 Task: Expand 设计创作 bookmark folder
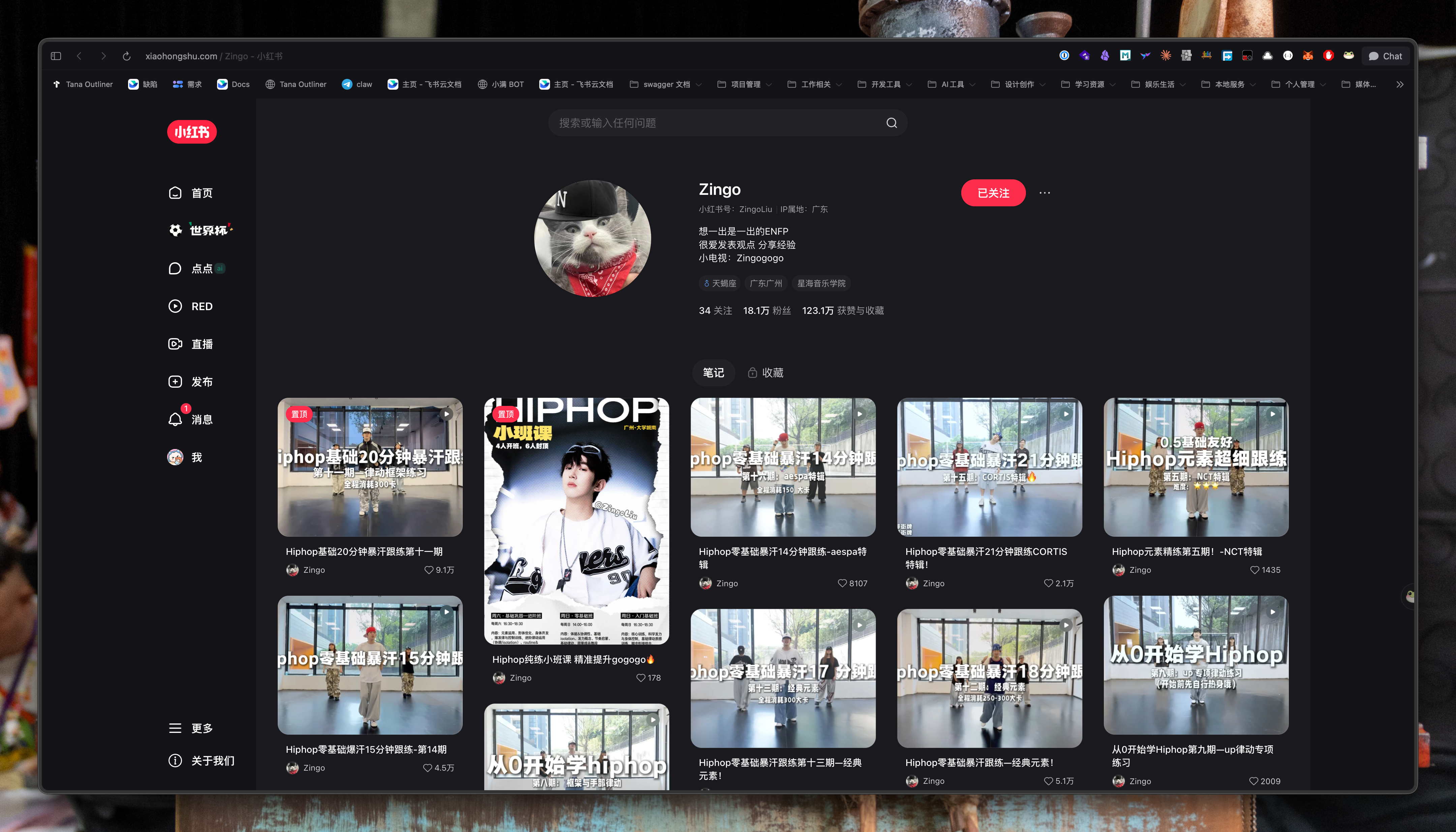[x=1019, y=84]
